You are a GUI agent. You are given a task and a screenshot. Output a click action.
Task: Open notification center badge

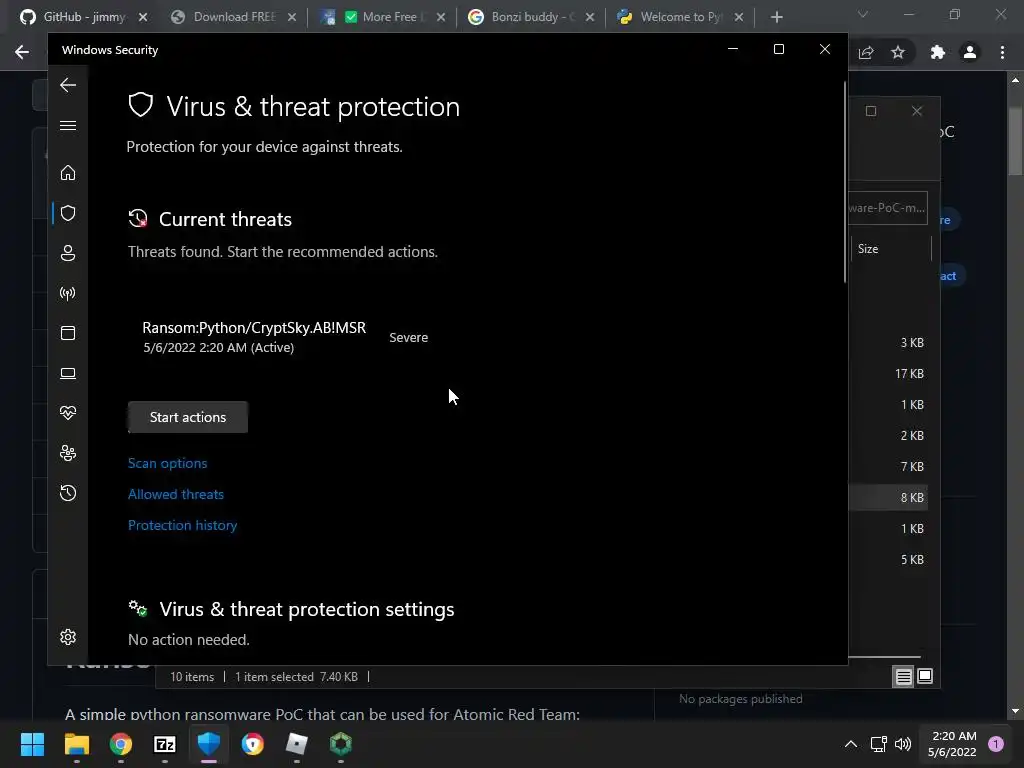(x=996, y=744)
